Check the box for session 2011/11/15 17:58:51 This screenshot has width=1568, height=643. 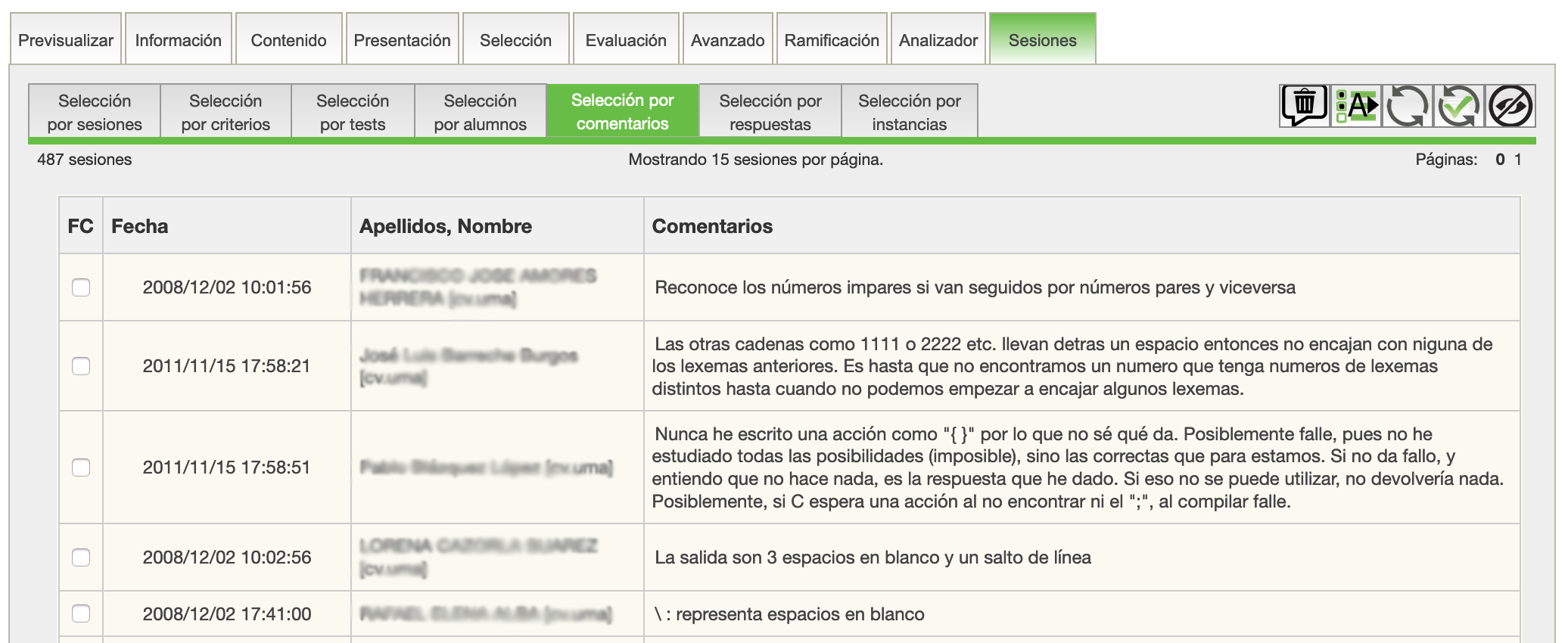81,467
